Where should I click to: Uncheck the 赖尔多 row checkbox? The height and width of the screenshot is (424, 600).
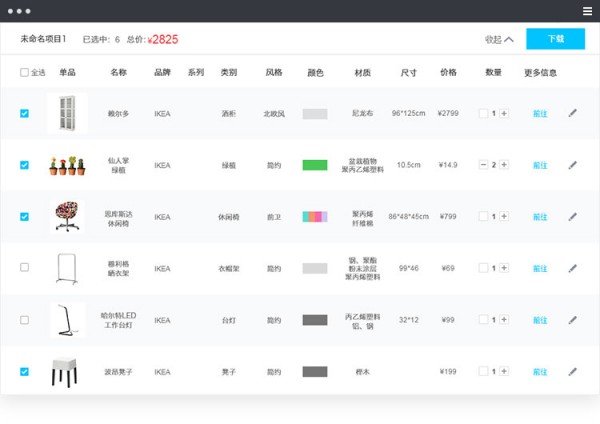(x=25, y=113)
